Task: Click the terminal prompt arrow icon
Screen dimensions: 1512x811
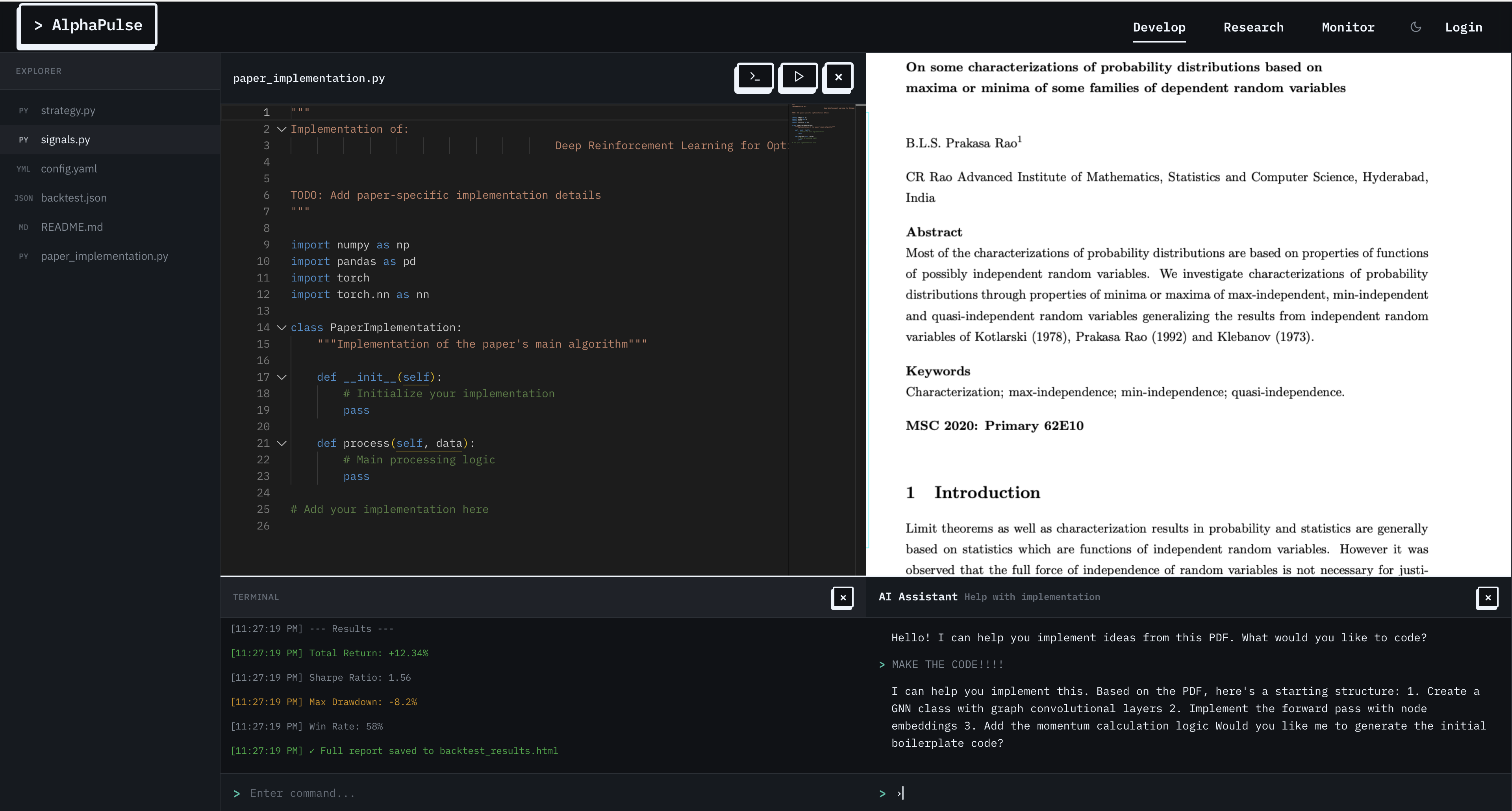Action: tap(237, 794)
